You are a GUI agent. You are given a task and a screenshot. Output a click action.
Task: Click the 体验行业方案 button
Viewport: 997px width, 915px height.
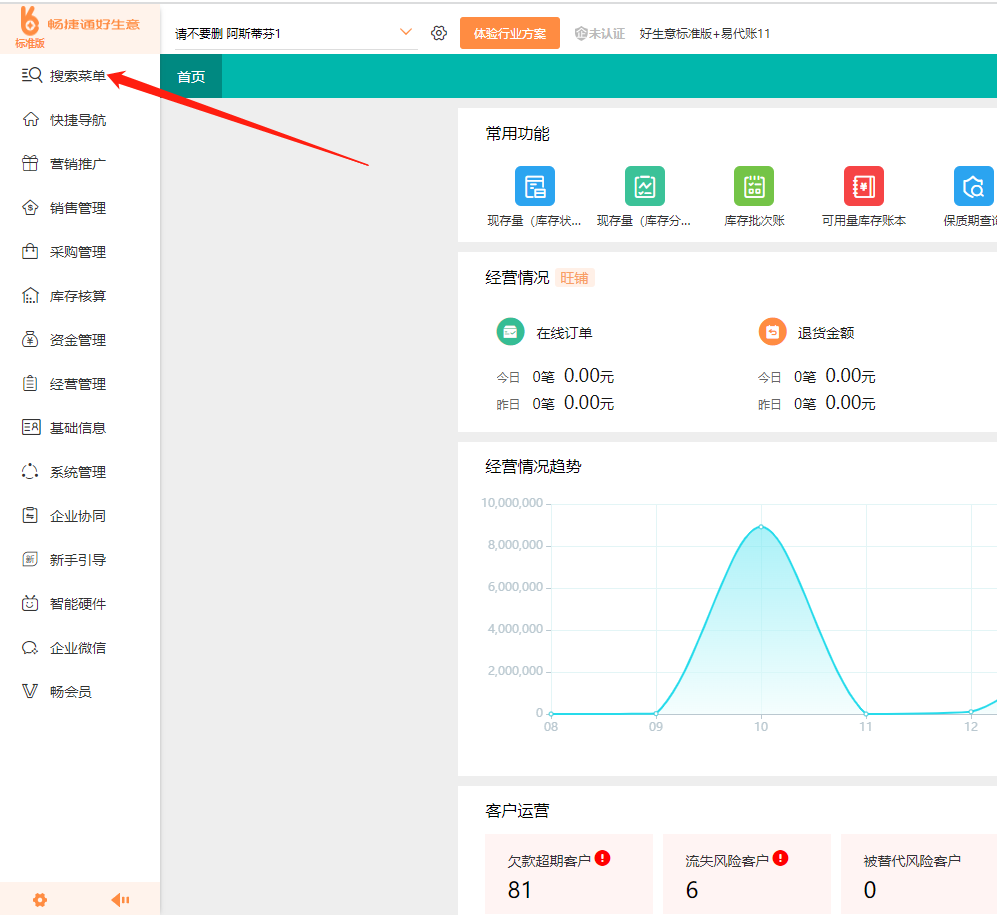(510, 33)
